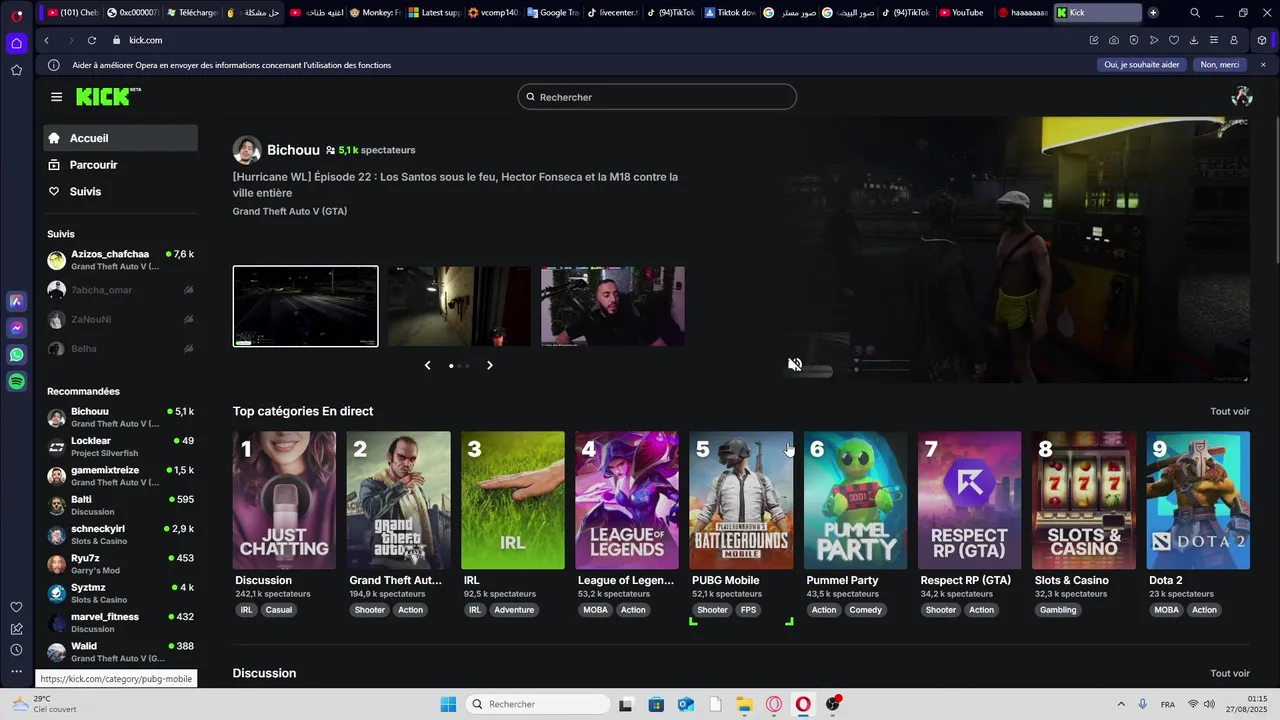Open File Explorer from taskbar
This screenshot has width=1280, height=720.
[x=745, y=704]
